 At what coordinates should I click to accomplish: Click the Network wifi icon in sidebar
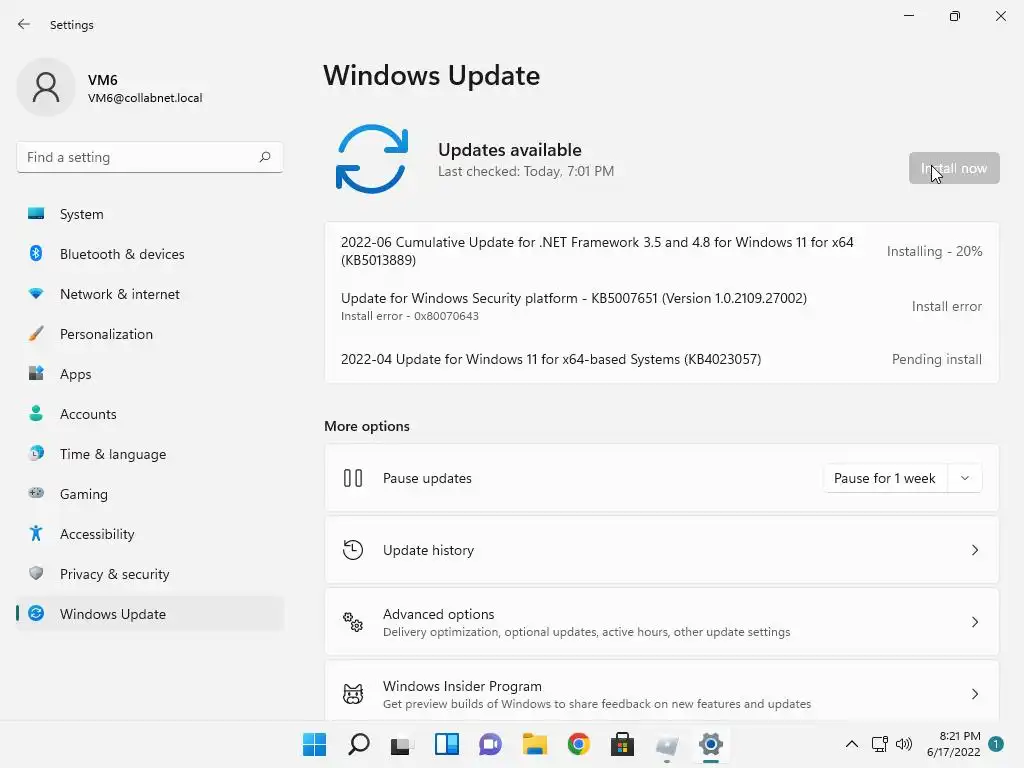(36, 294)
